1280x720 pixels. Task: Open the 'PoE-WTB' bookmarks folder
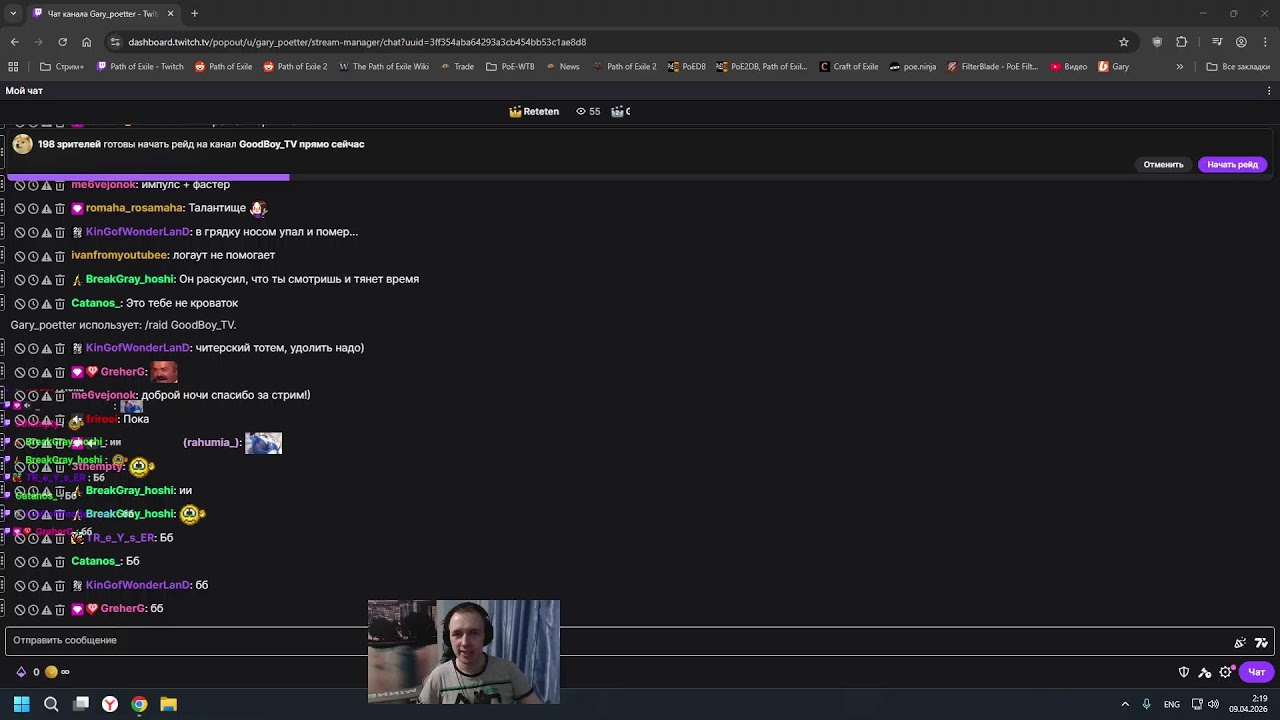tap(510, 67)
